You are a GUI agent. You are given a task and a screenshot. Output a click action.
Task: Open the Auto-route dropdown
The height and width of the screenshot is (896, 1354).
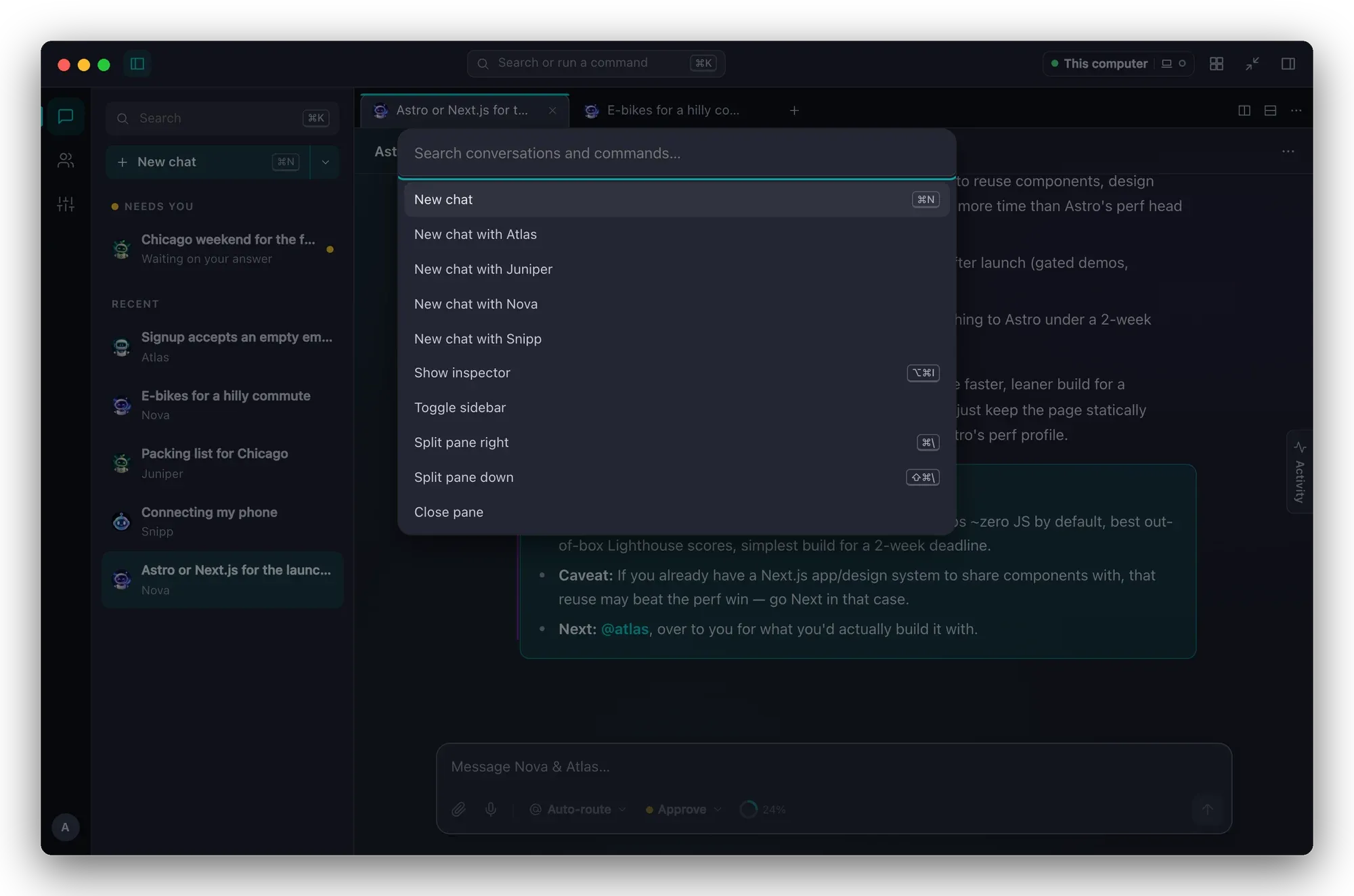(x=577, y=809)
